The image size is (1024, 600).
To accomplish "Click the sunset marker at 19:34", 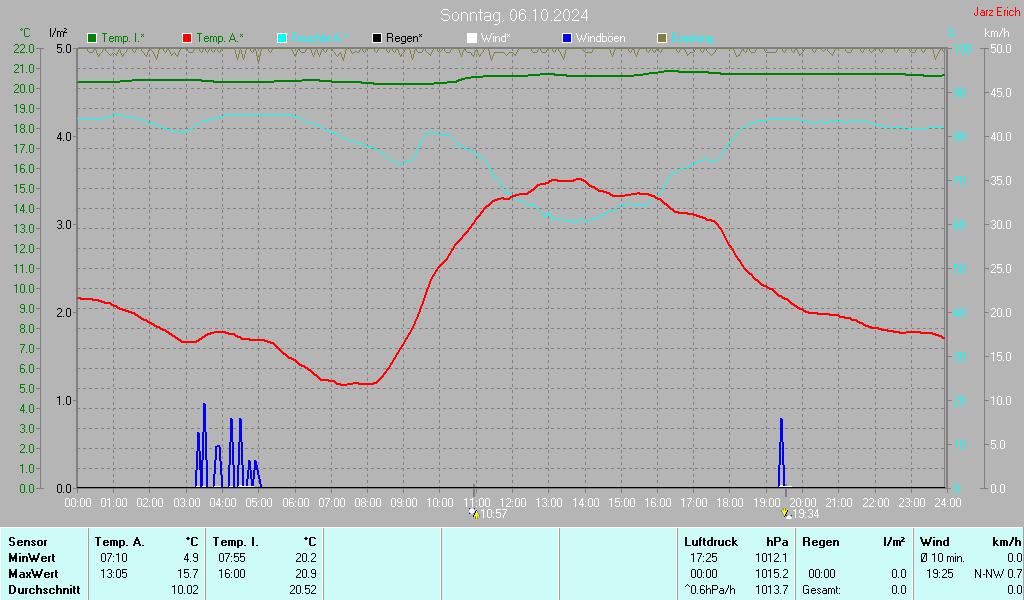I will (x=787, y=513).
